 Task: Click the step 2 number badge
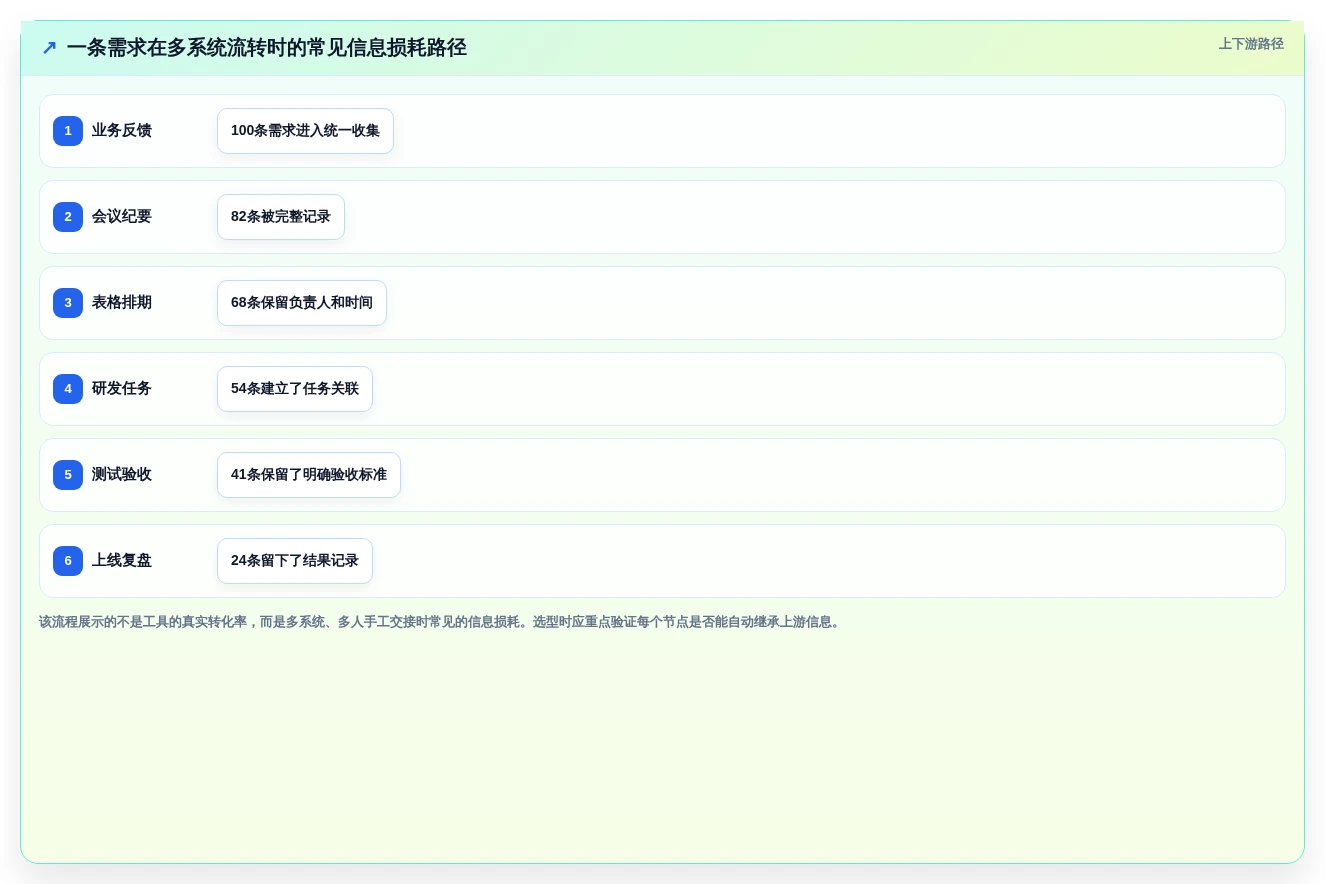pyautogui.click(x=68, y=217)
